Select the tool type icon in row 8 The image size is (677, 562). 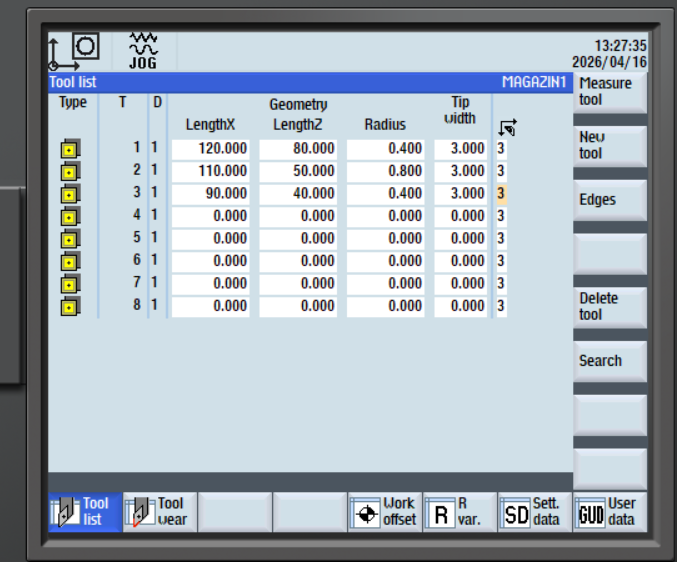[x=70, y=307]
